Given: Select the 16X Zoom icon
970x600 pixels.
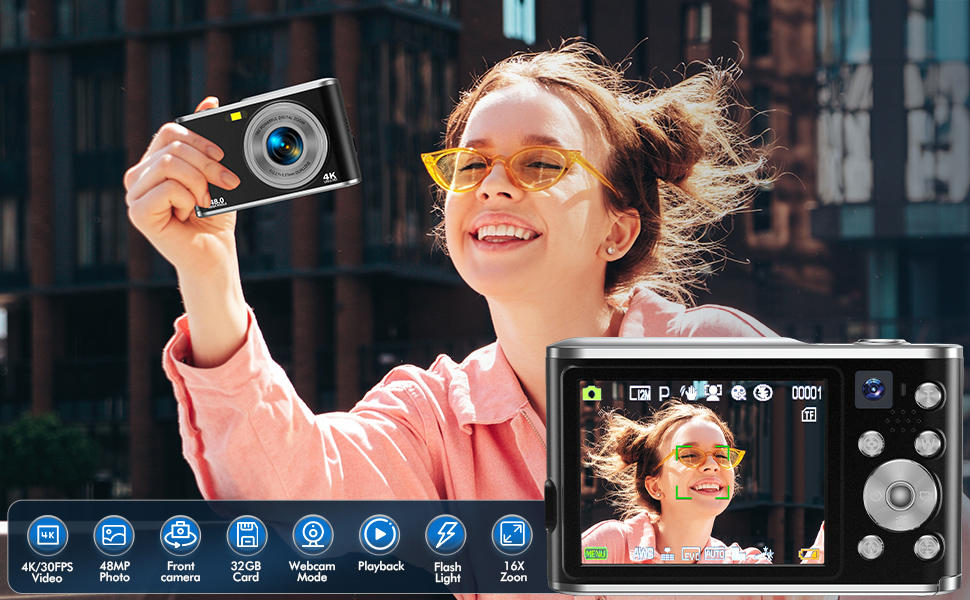Looking at the screenshot, I should [x=512, y=536].
